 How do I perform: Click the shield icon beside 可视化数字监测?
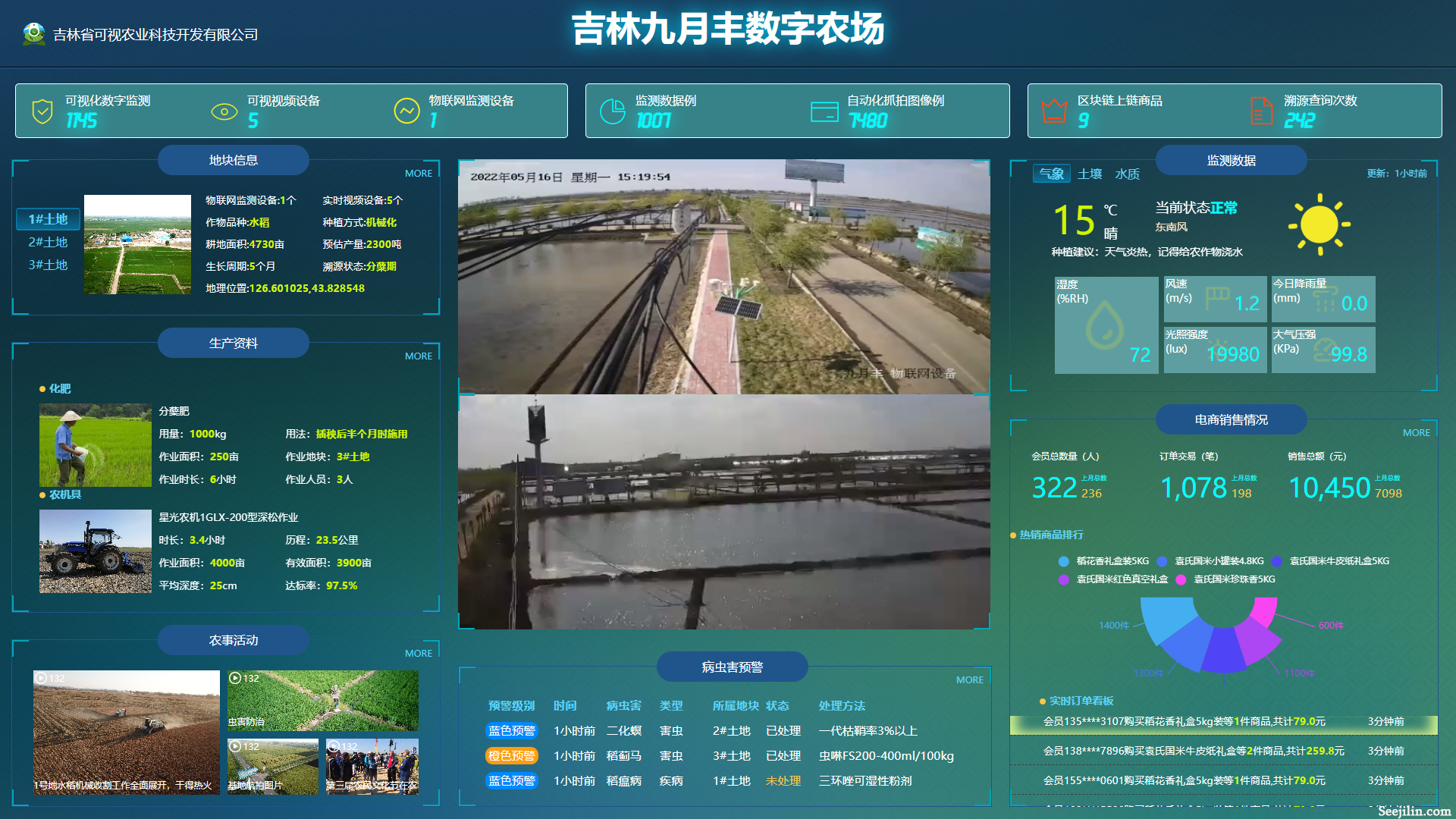click(42, 111)
